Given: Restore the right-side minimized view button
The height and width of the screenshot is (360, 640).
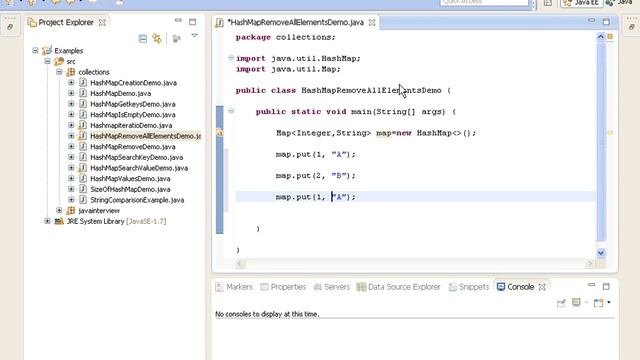Looking at the screenshot, I should [631, 27].
